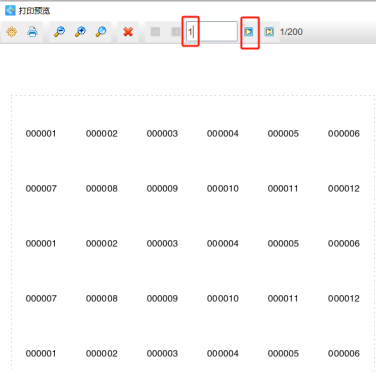Click the topmost 000008 label
Screen dimensions: 376x372
(x=102, y=189)
